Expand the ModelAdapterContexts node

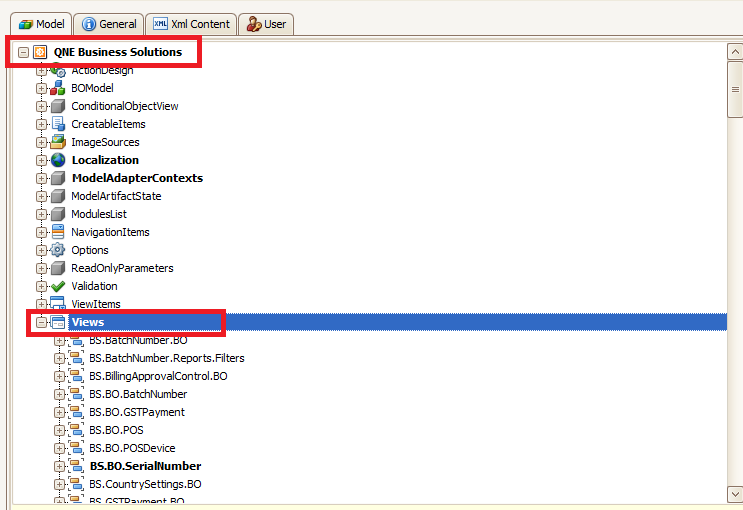point(41,178)
